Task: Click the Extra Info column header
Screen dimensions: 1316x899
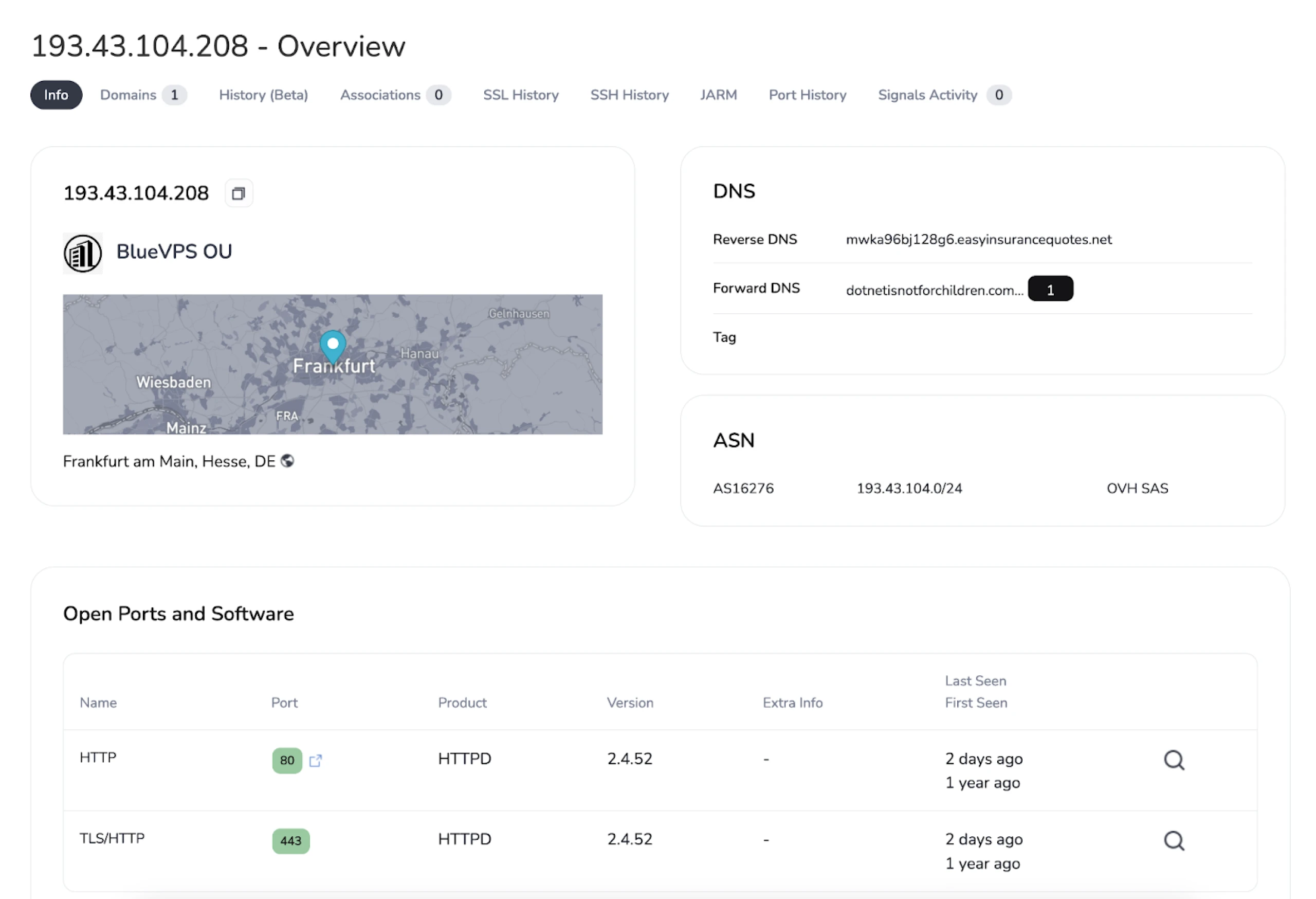Action: tap(792, 703)
